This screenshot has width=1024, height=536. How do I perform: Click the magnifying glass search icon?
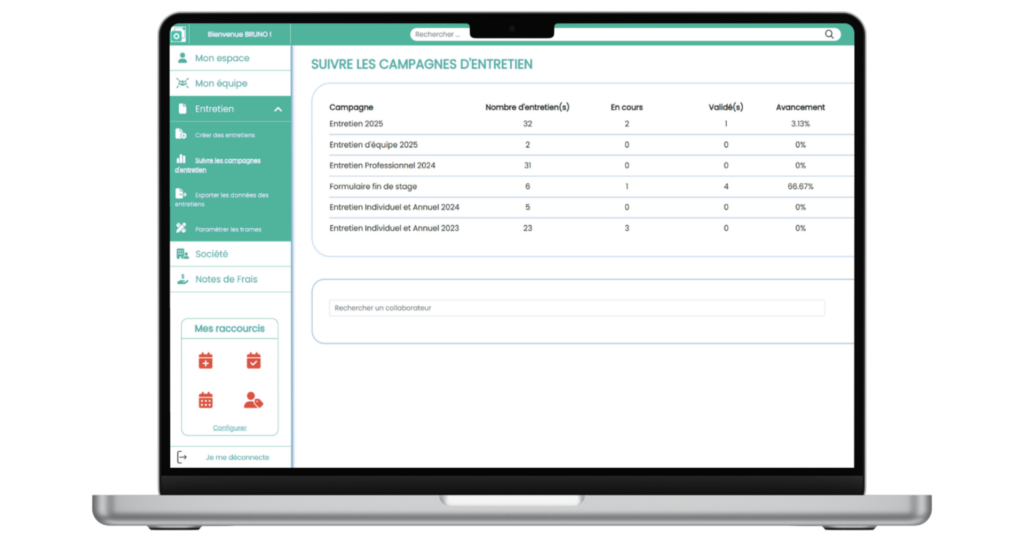829,34
